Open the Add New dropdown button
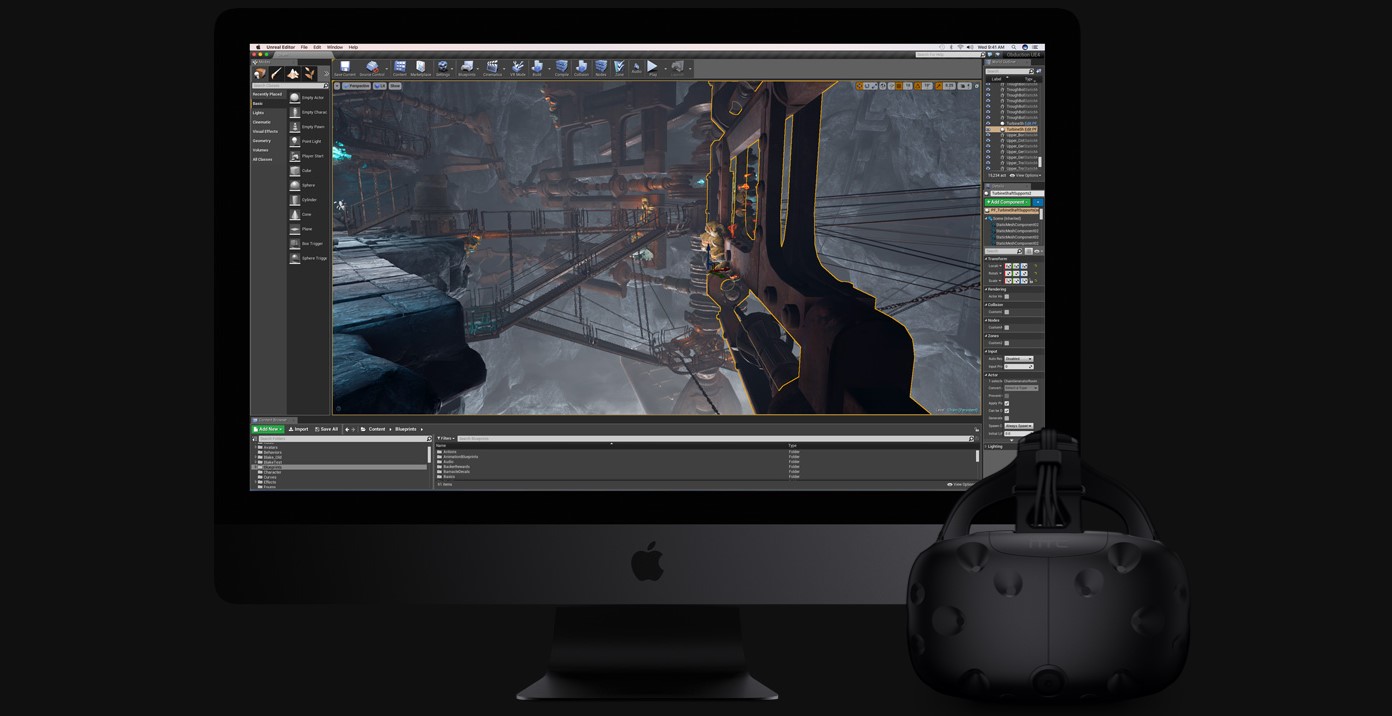 [x=268, y=429]
